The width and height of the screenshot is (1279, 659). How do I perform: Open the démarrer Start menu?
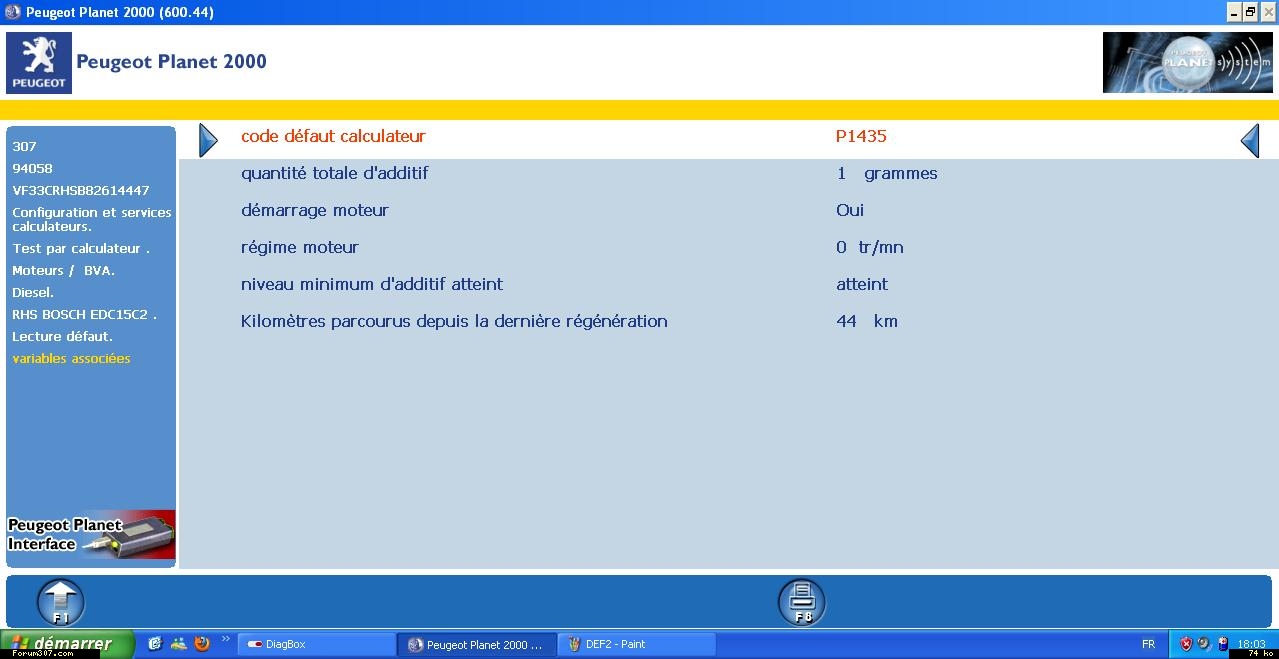click(66, 644)
